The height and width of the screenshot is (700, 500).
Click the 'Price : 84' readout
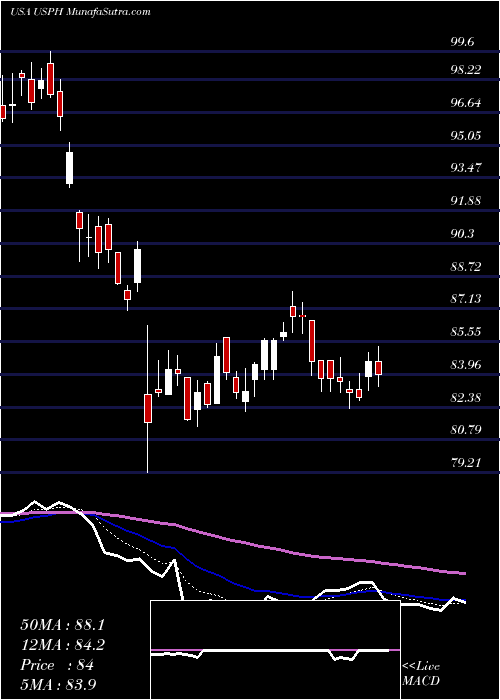pyautogui.click(x=57, y=665)
